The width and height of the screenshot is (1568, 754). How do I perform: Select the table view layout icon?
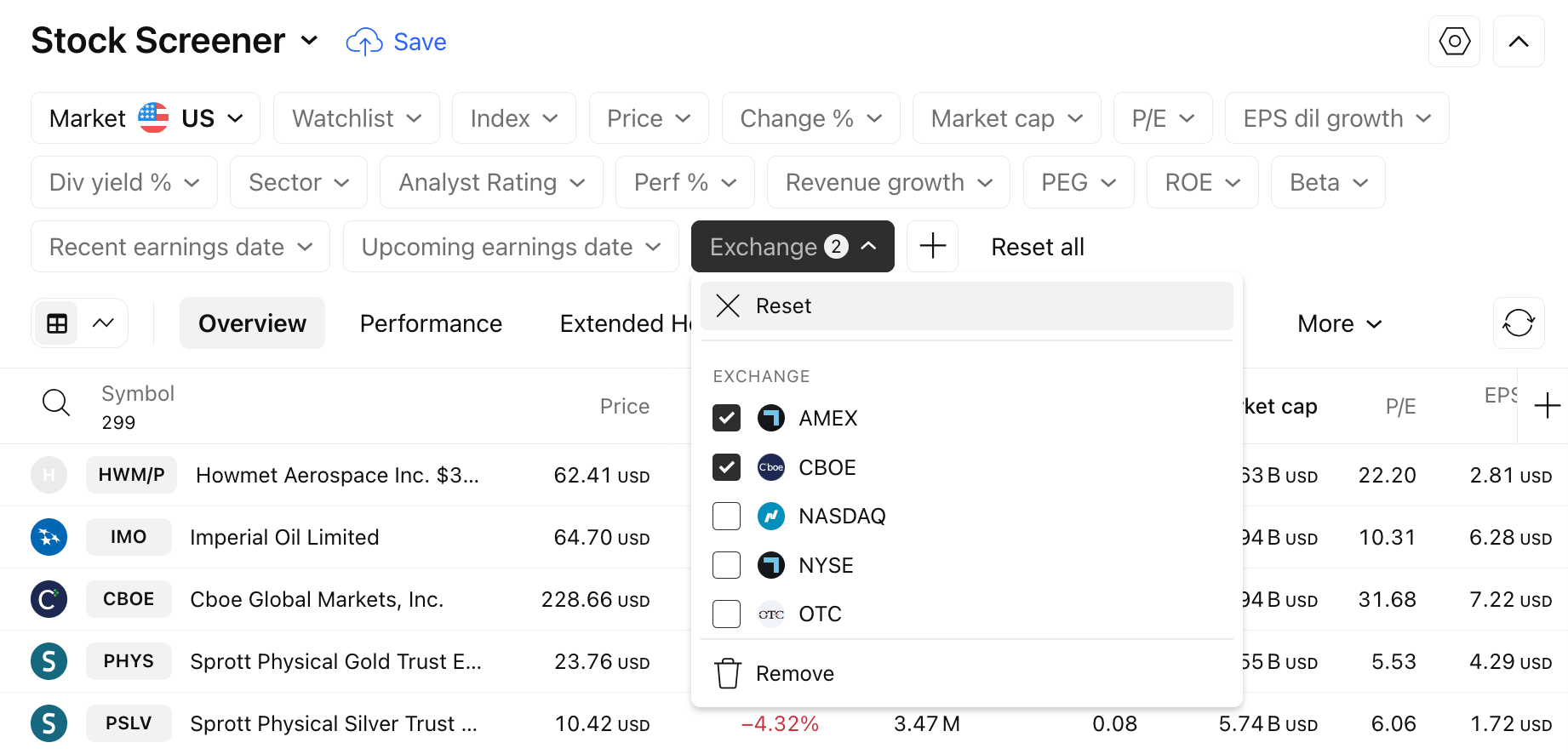(57, 323)
